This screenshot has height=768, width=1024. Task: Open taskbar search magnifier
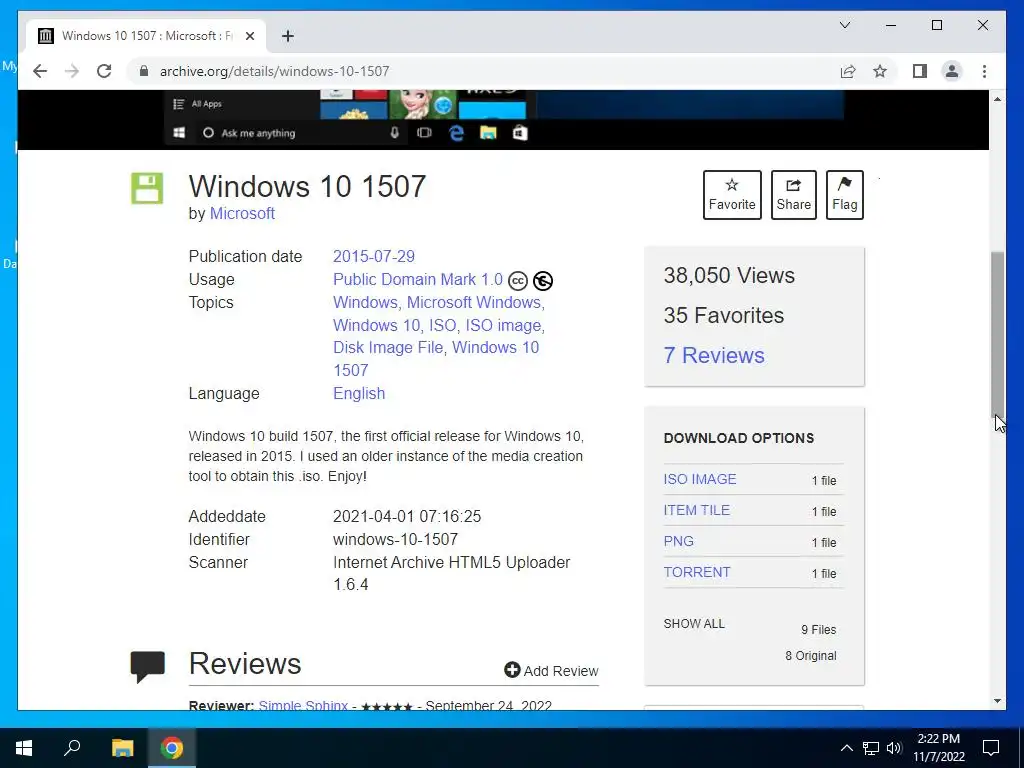pyautogui.click(x=72, y=748)
